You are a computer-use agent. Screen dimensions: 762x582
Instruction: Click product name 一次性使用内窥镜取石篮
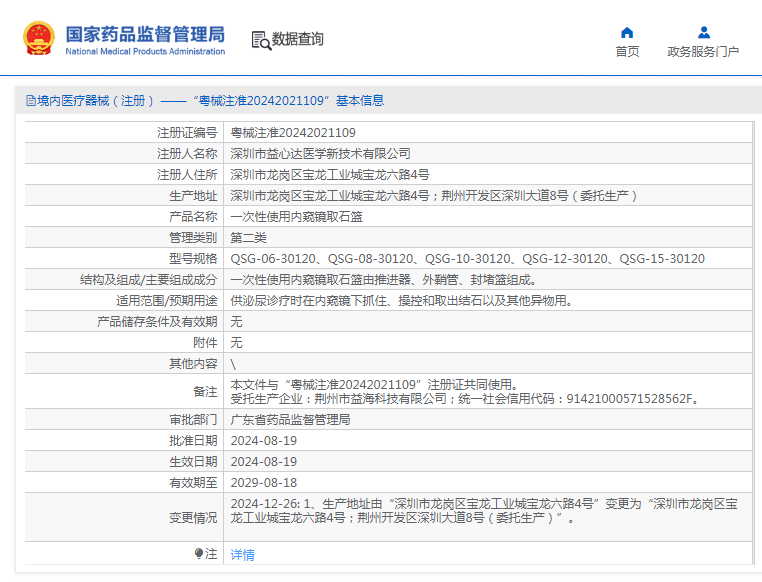[296, 217]
